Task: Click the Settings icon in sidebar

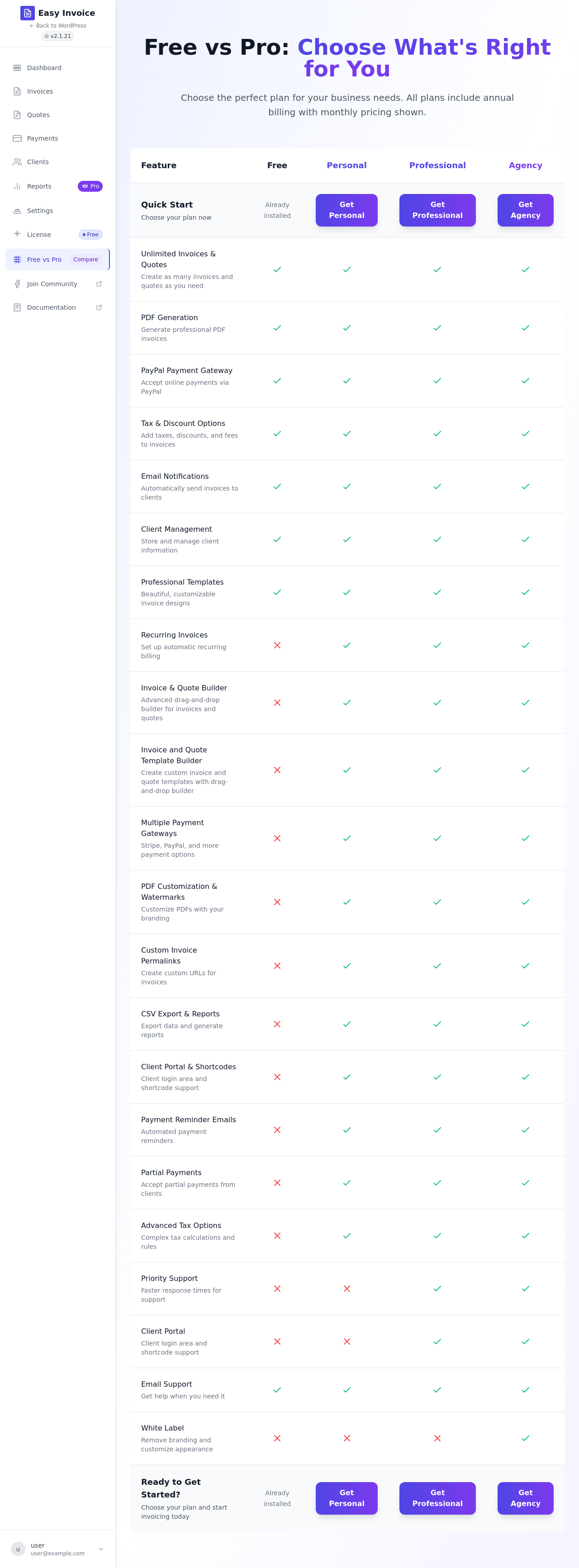Action: pyautogui.click(x=17, y=211)
